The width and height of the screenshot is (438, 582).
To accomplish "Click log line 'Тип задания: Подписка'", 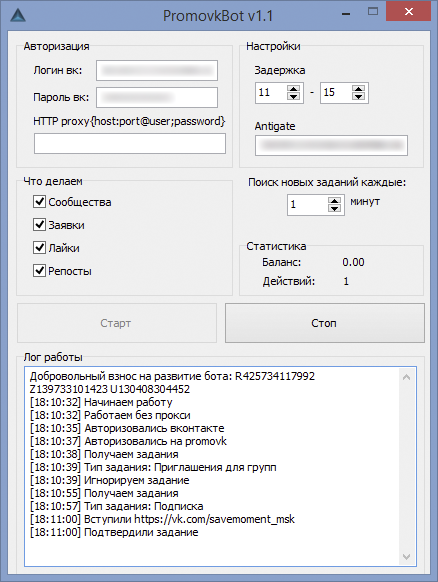I will point(117,506).
